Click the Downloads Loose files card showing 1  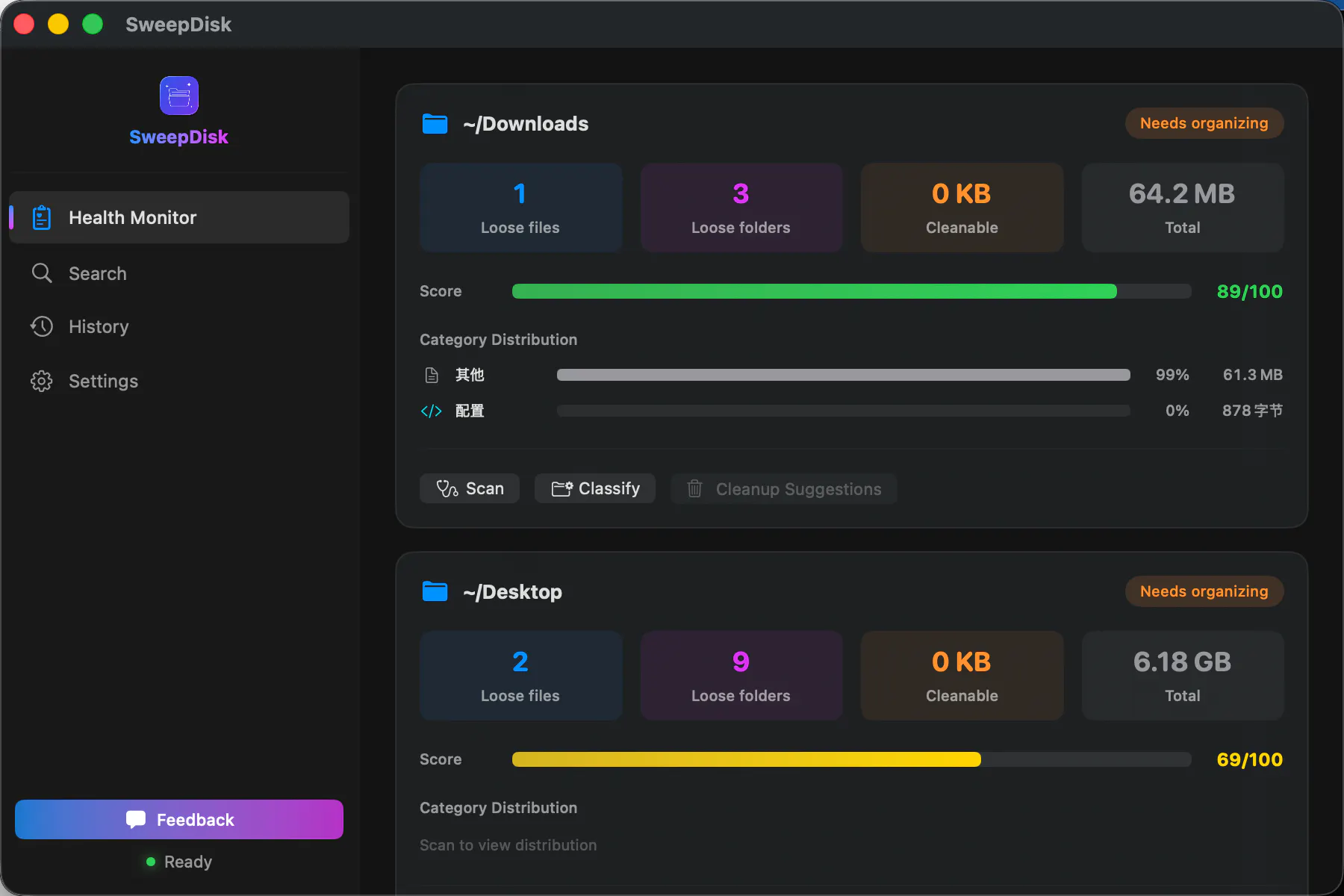coord(520,208)
